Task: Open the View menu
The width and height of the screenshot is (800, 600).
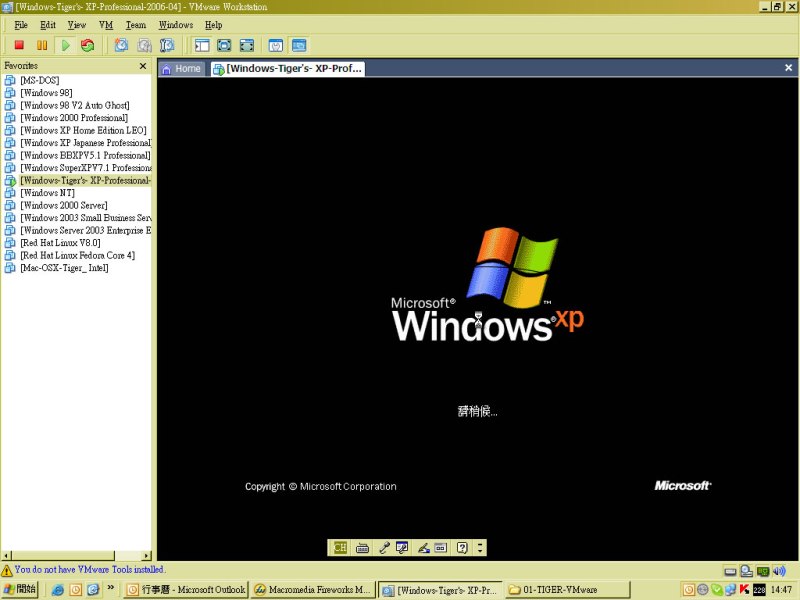Action: click(x=77, y=24)
